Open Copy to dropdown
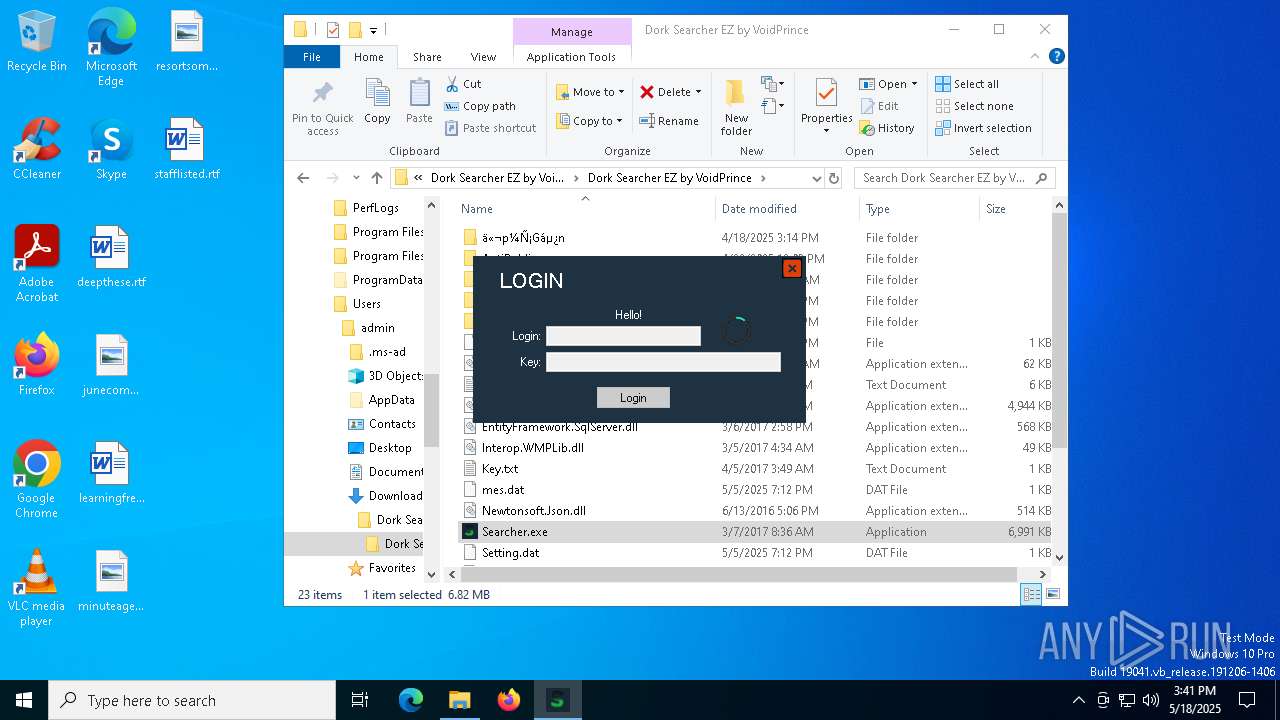 589,121
